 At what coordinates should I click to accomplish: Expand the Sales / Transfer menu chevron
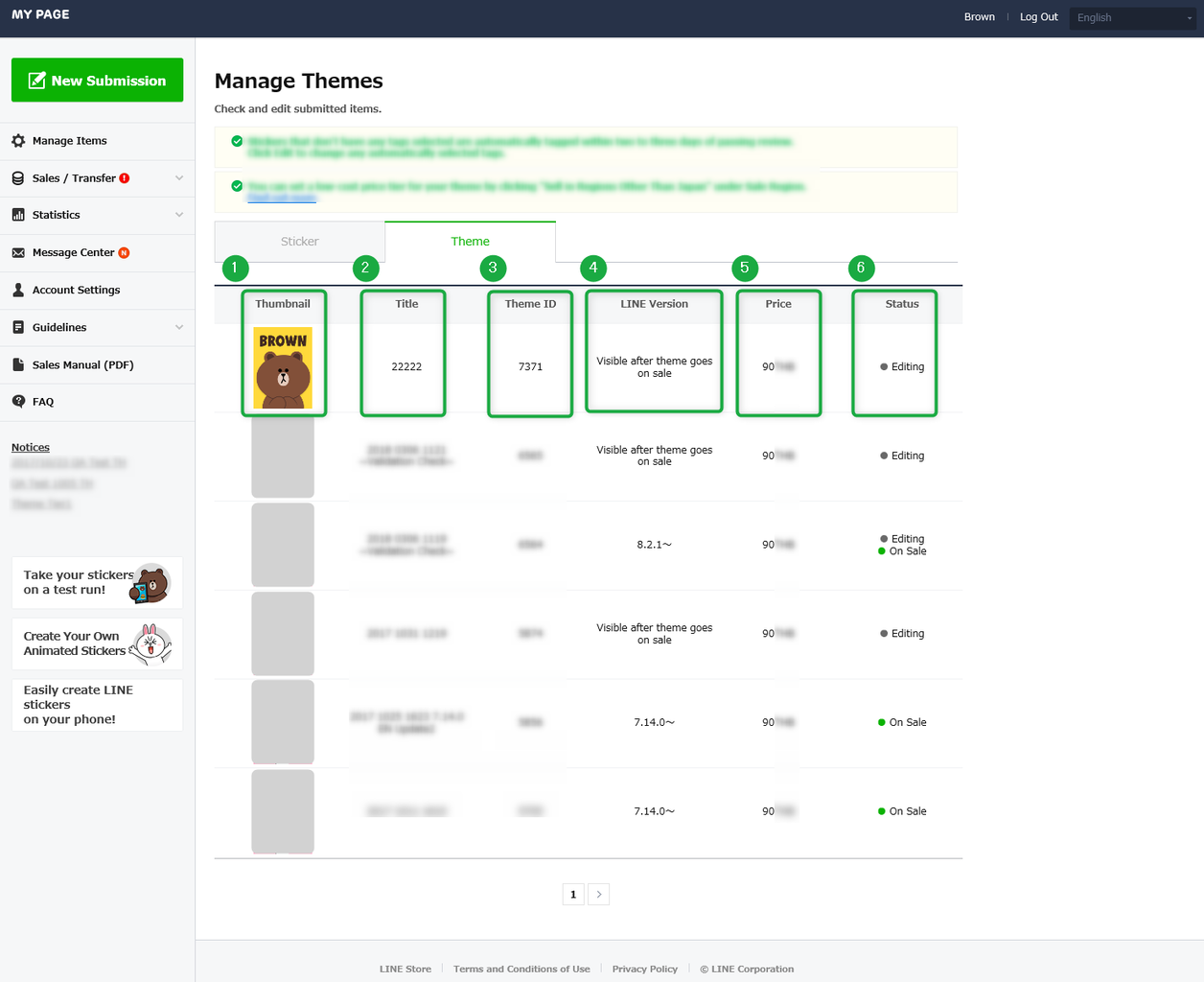point(179,178)
